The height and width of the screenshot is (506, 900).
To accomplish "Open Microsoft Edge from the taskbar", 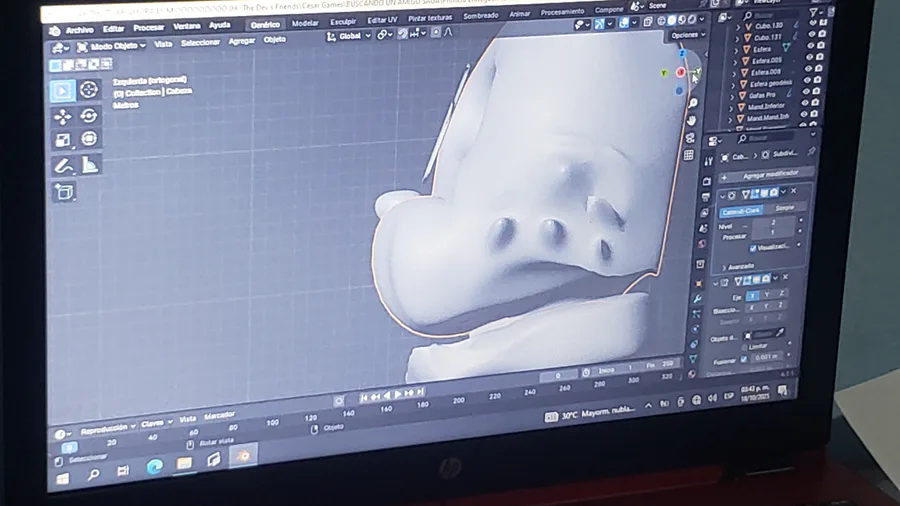I will 154,467.
